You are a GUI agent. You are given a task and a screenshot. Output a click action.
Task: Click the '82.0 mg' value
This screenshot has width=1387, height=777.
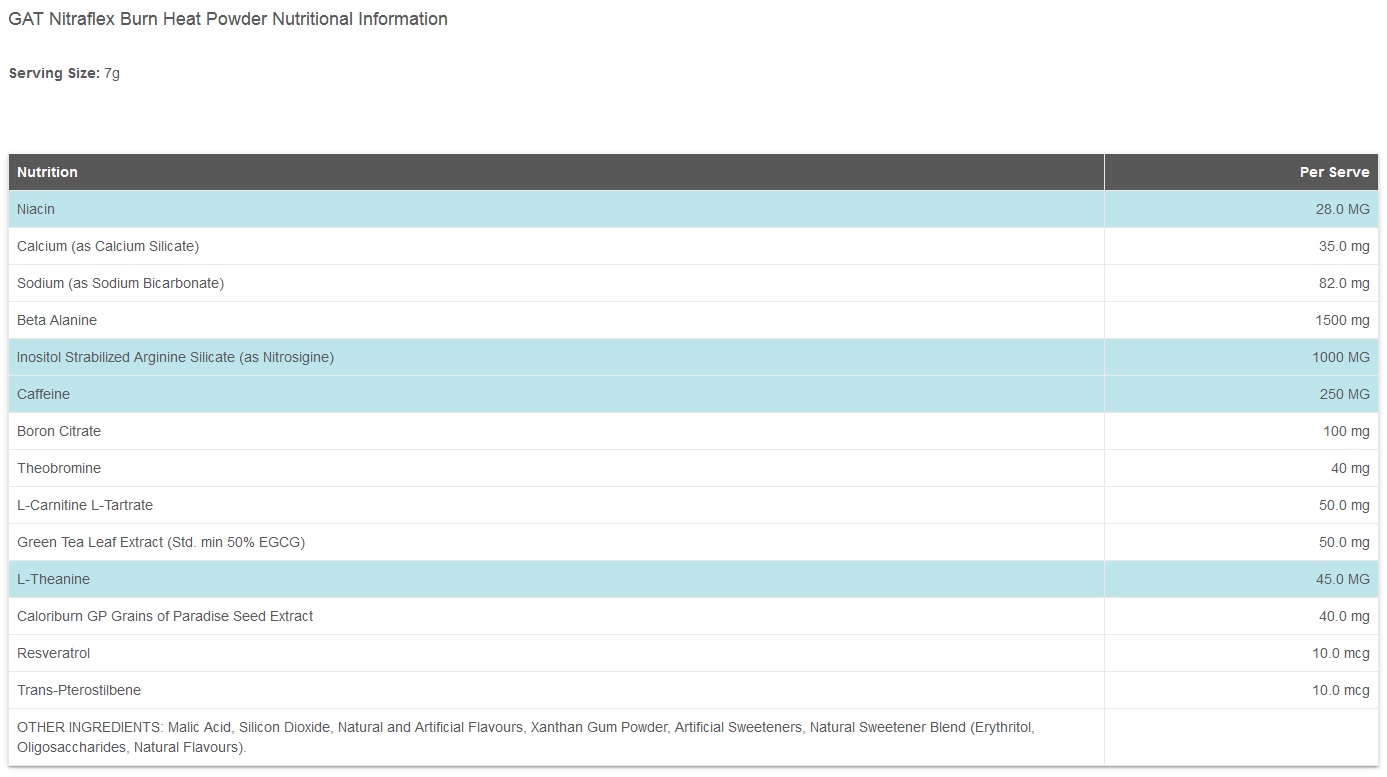point(1344,283)
